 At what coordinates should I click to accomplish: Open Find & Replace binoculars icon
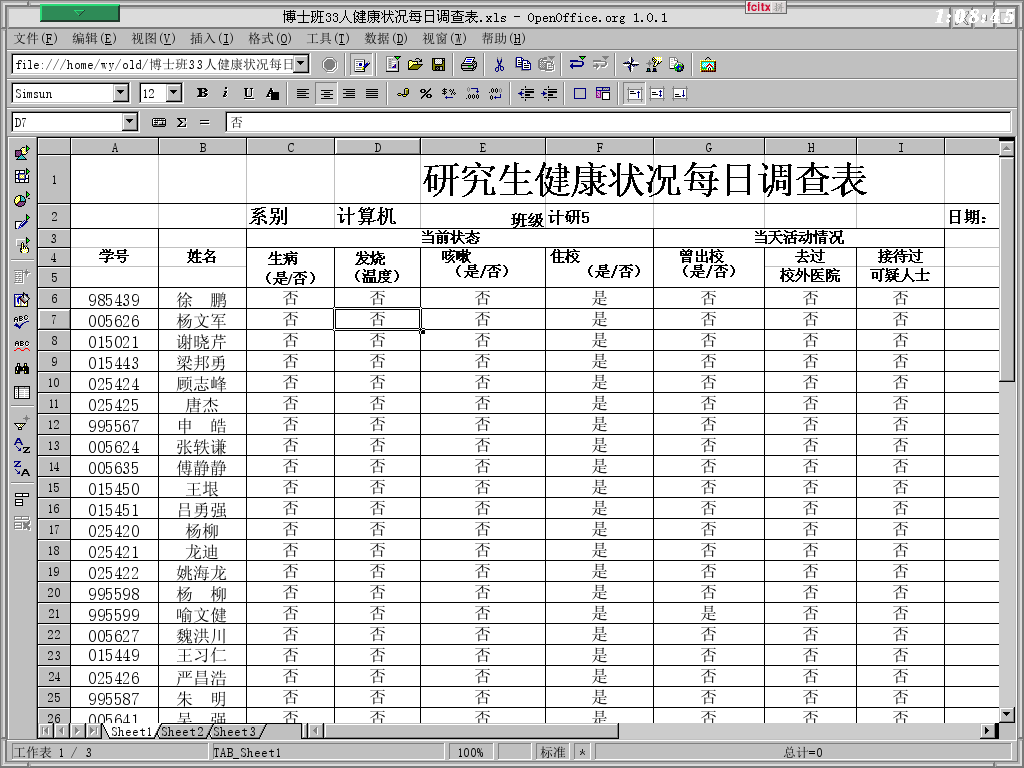[21, 369]
